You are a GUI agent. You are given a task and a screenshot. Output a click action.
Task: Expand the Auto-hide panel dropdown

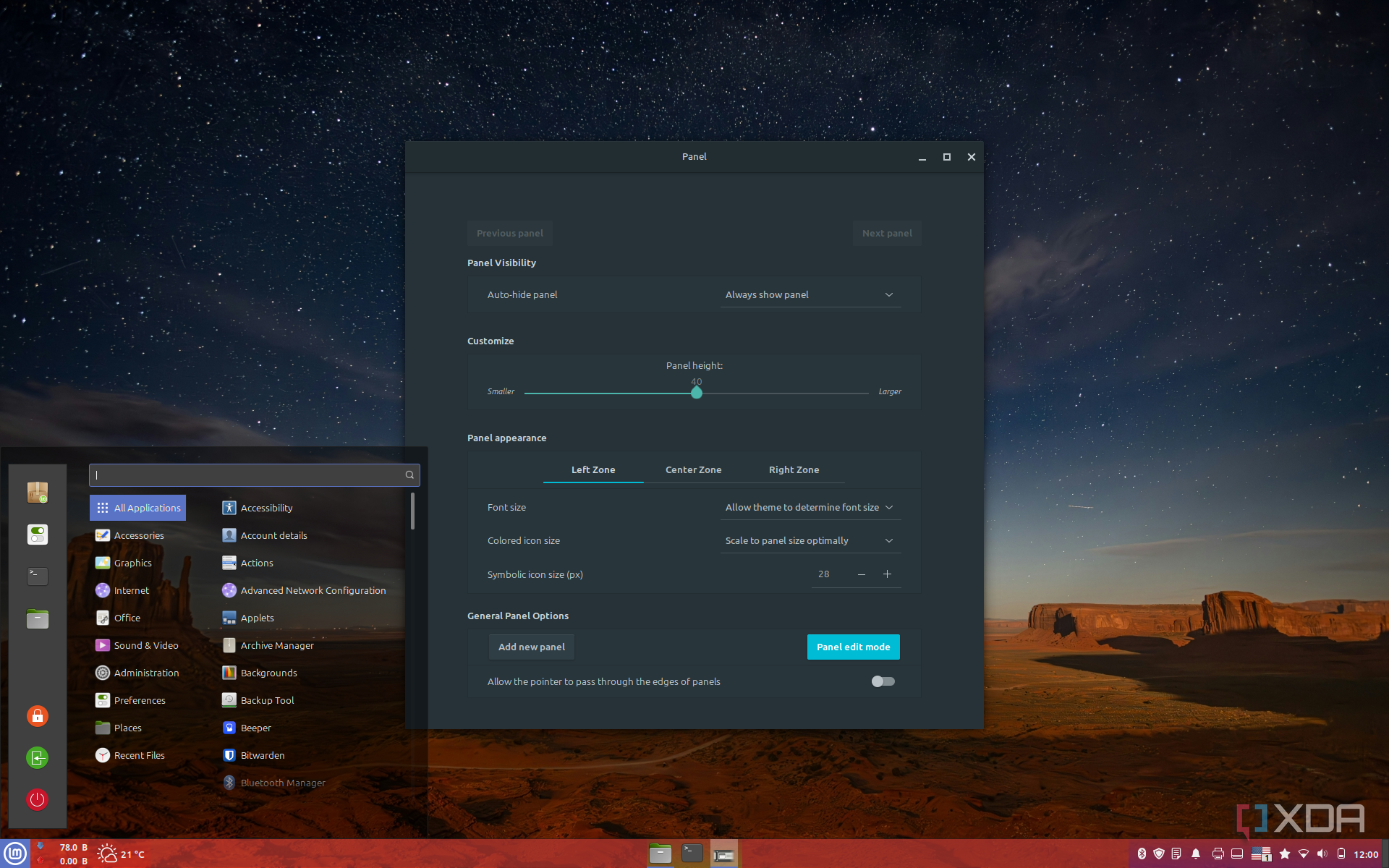[810, 294]
